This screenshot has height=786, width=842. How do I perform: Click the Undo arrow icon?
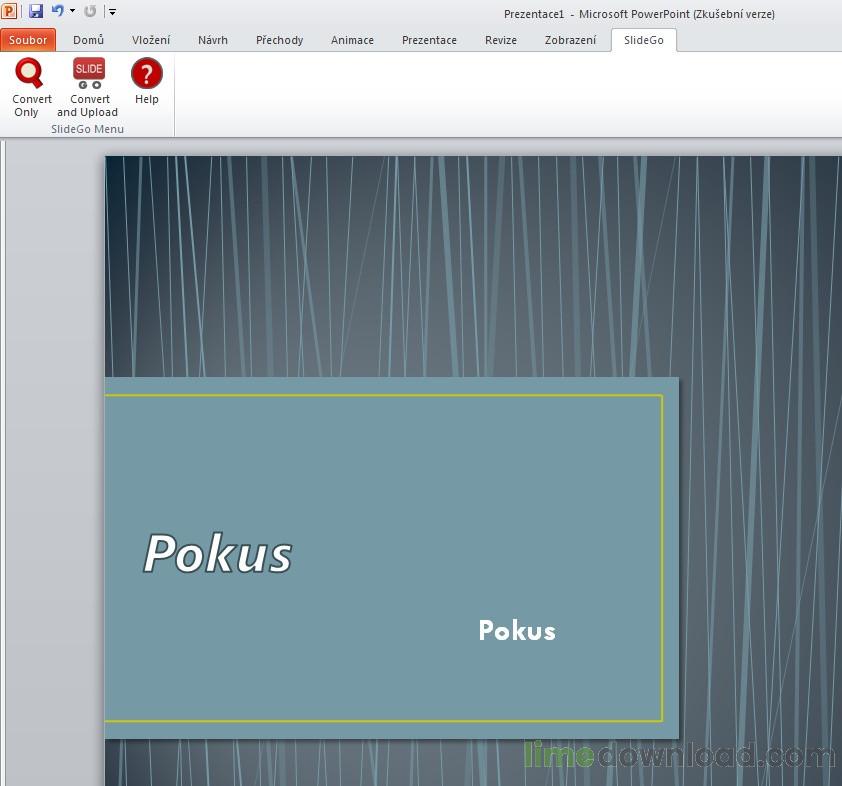point(57,11)
